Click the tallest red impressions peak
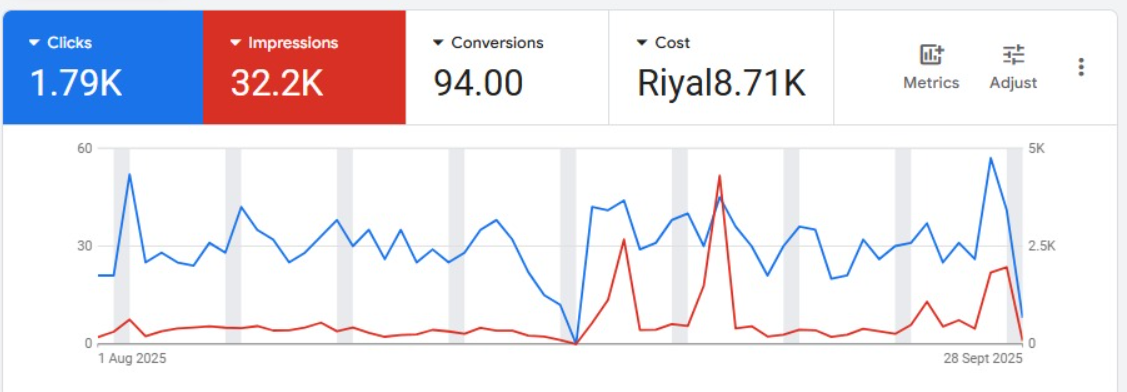Screen dimensions: 1127x392 click(x=719, y=176)
